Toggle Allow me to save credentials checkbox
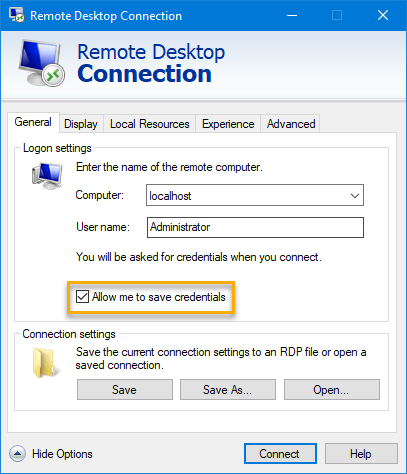Screen dimensions: 407x474 point(82,296)
